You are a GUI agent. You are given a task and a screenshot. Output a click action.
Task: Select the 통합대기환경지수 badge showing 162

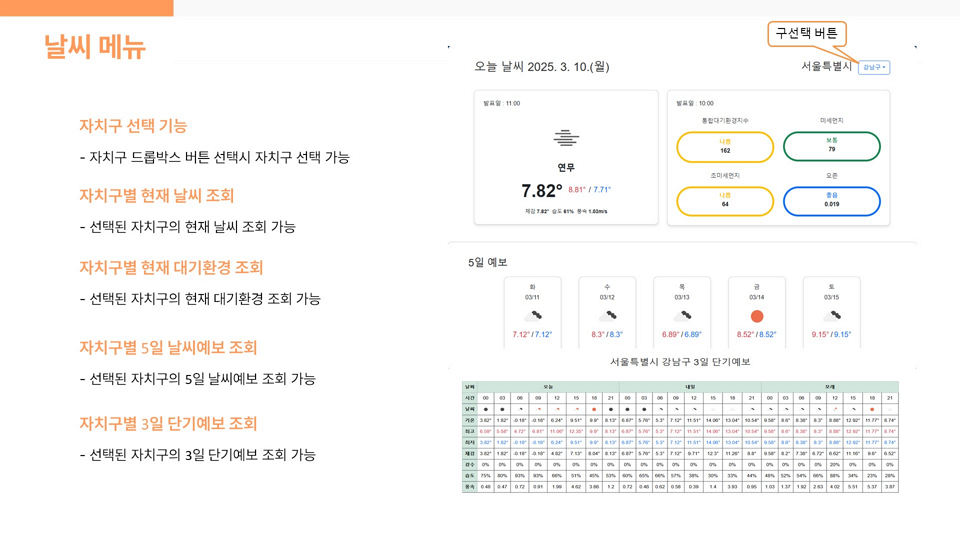[725, 147]
